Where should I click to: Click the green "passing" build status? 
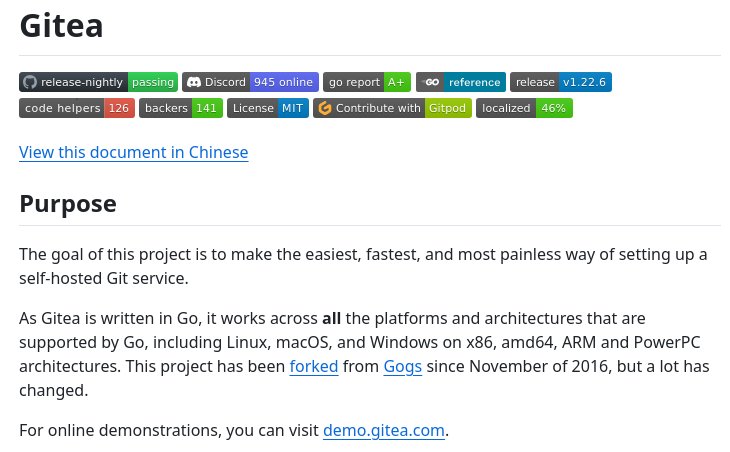[x=153, y=82]
